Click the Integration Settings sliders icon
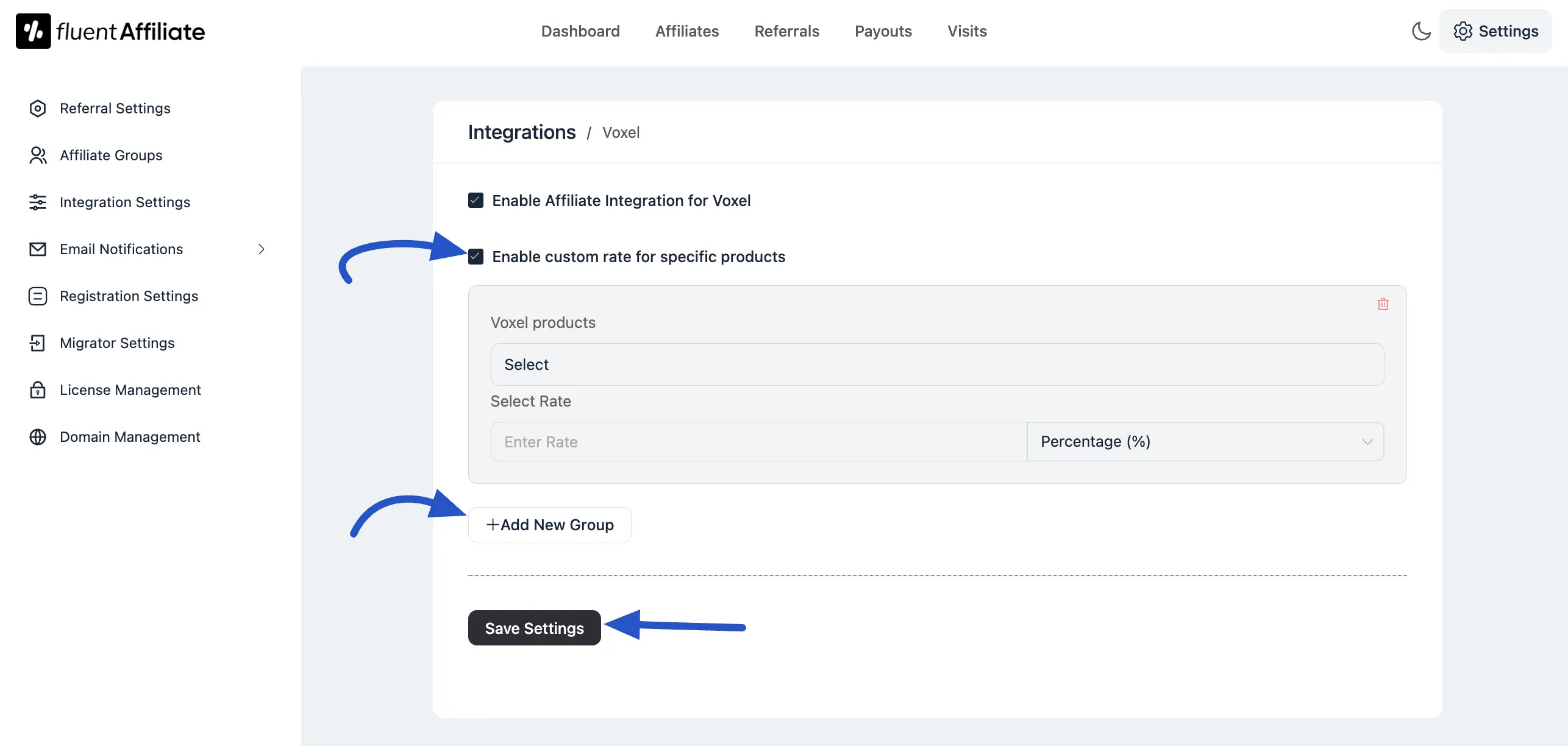1568x746 pixels. click(38, 202)
